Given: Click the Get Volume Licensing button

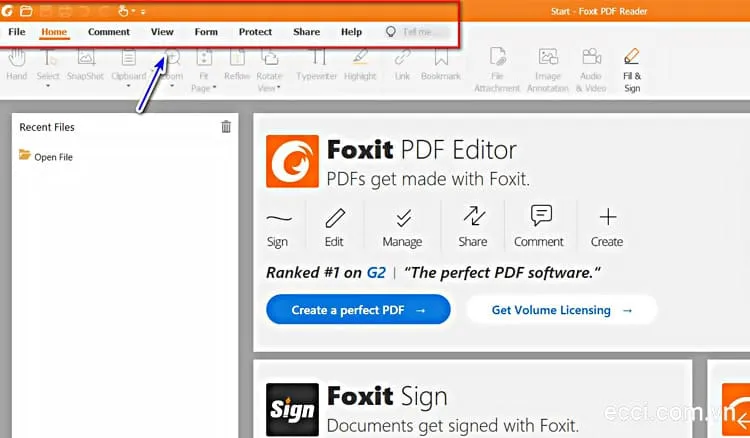Looking at the screenshot, I should point(562,310).
